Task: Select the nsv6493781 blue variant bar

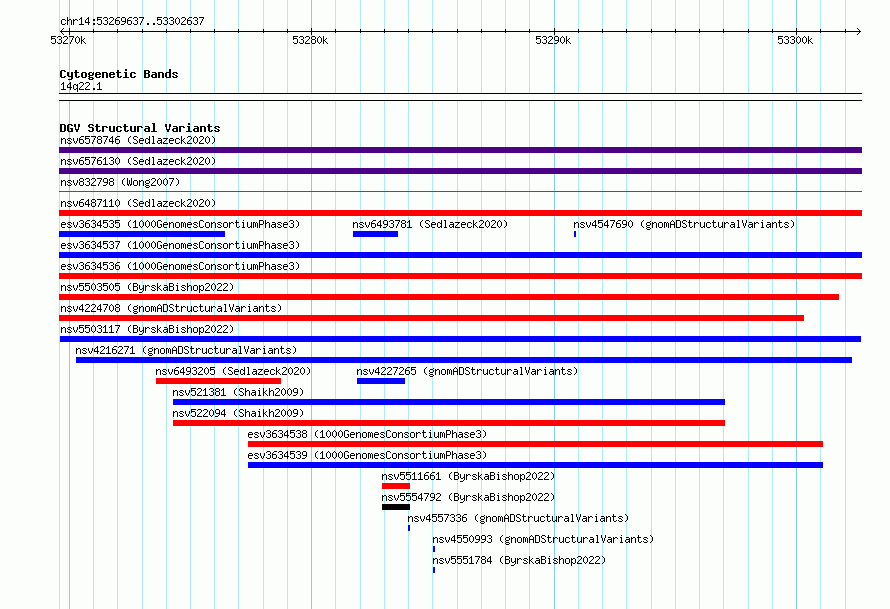Action: tap(375, 234)
